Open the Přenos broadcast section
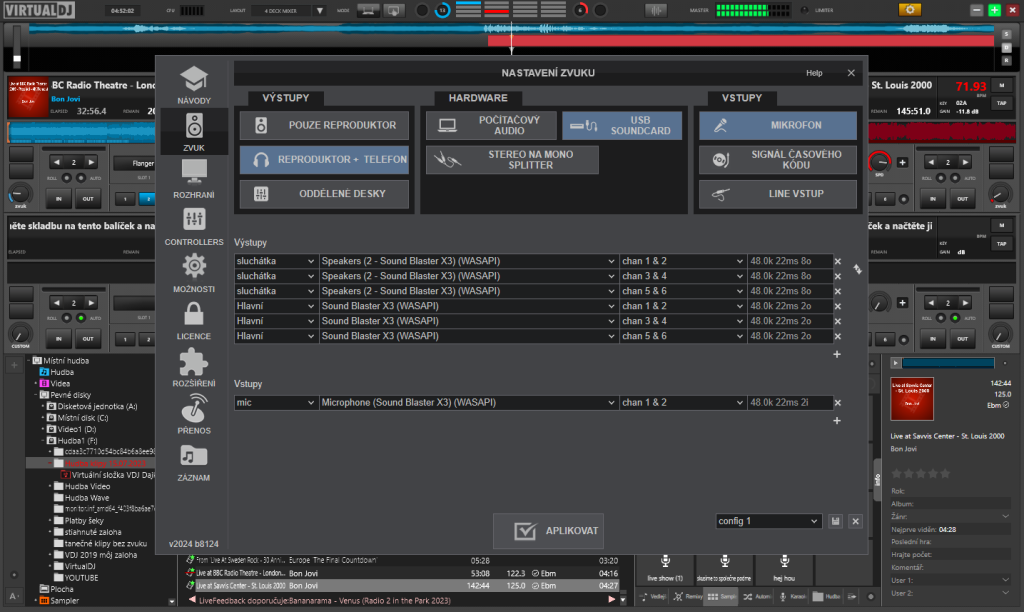 click(194, 414)
